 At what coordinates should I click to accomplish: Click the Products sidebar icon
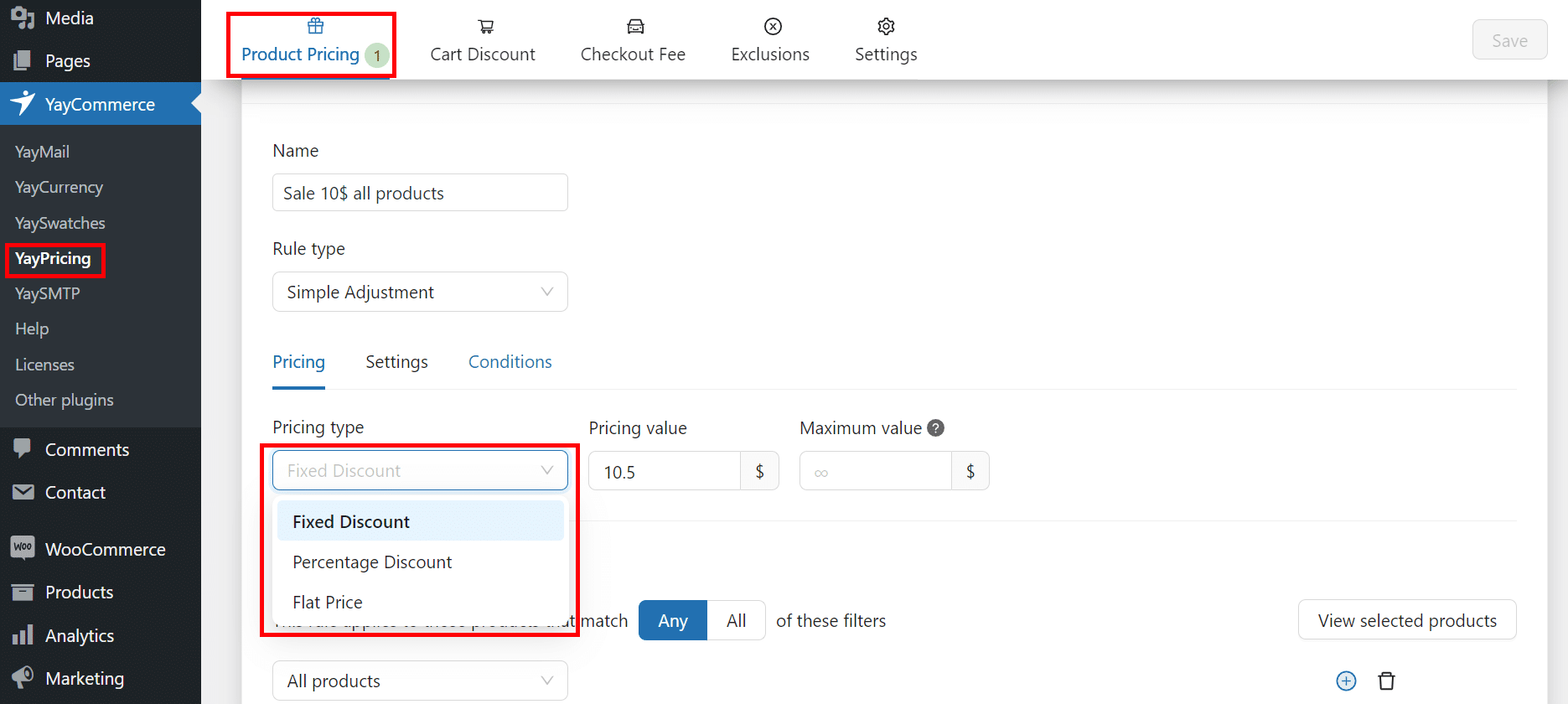tap(23, 592)
